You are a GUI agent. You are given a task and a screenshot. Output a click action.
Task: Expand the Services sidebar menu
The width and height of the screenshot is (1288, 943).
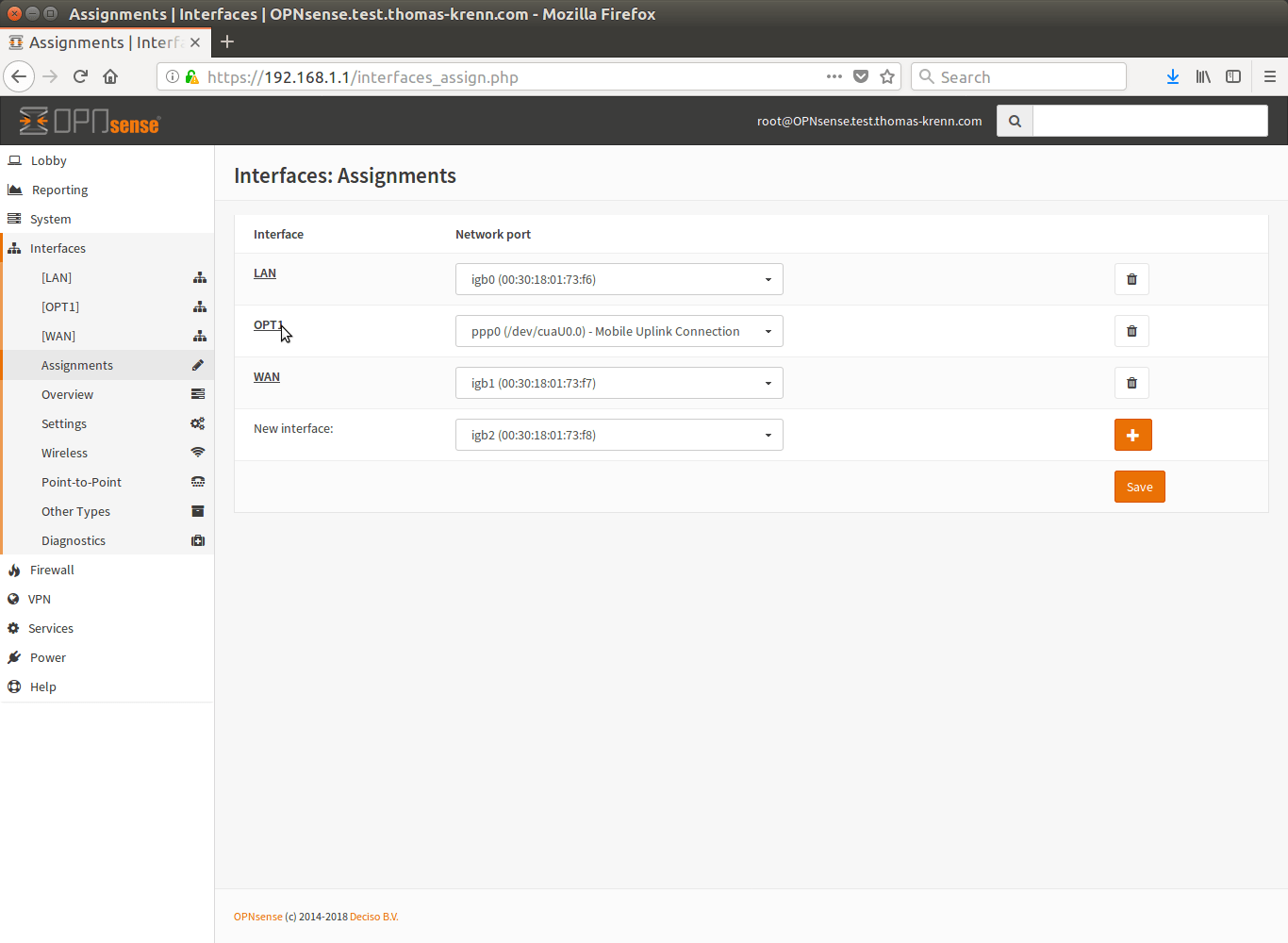[51, 628]
